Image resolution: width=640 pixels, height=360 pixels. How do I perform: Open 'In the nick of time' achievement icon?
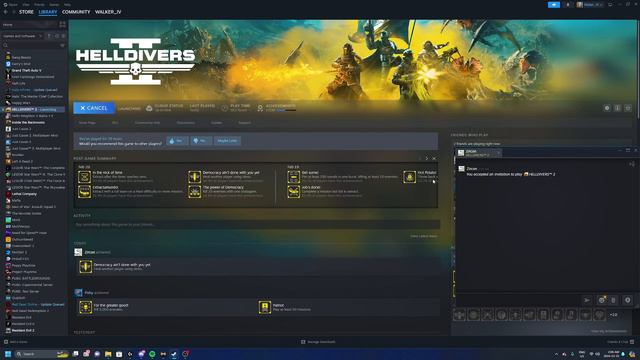pyautogui.click(x=84, y=177)
